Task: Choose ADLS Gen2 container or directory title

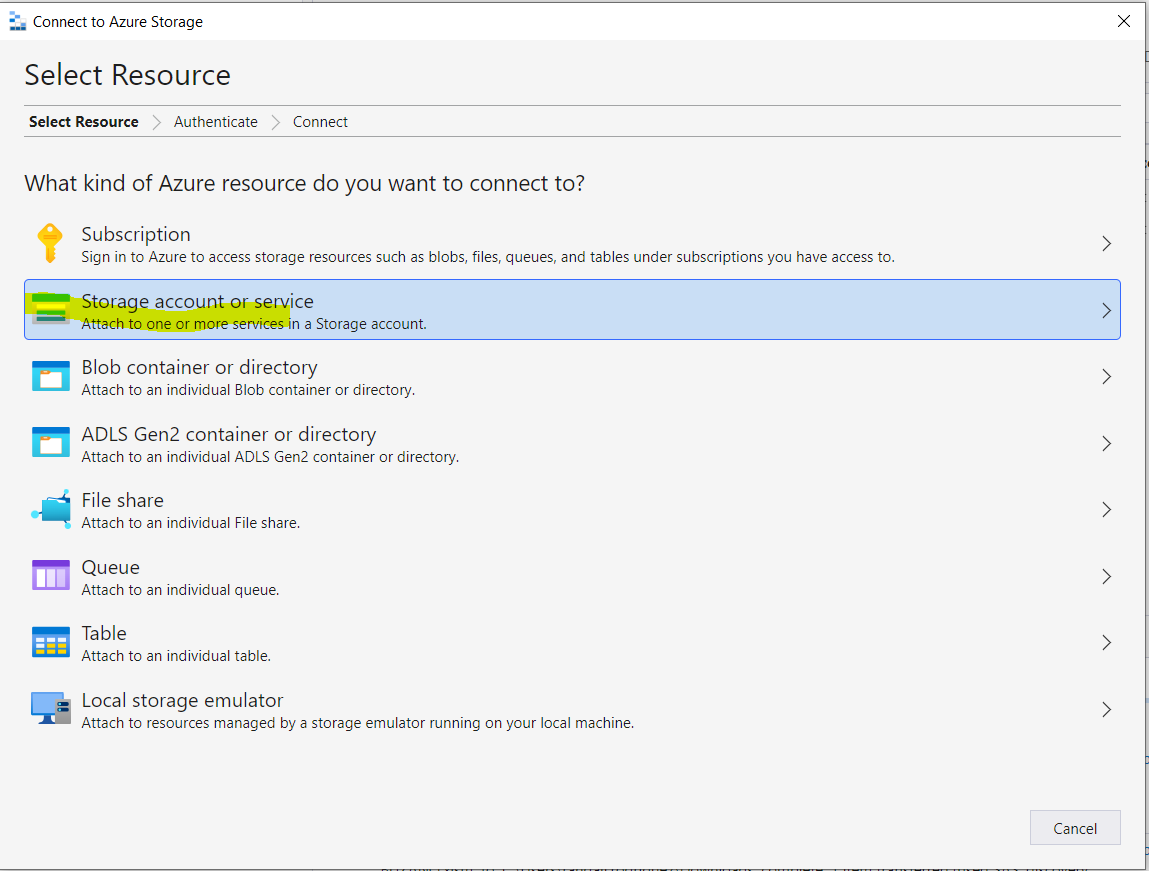Action: click(229, 434)
